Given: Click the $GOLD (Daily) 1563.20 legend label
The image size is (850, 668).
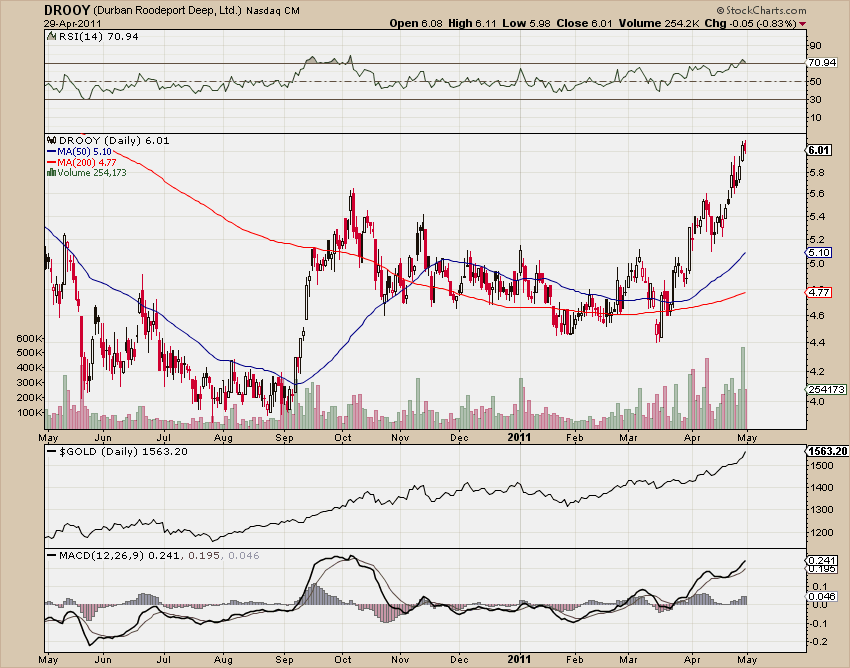Looking at the screenshot, I should click(x=124, y=451).
